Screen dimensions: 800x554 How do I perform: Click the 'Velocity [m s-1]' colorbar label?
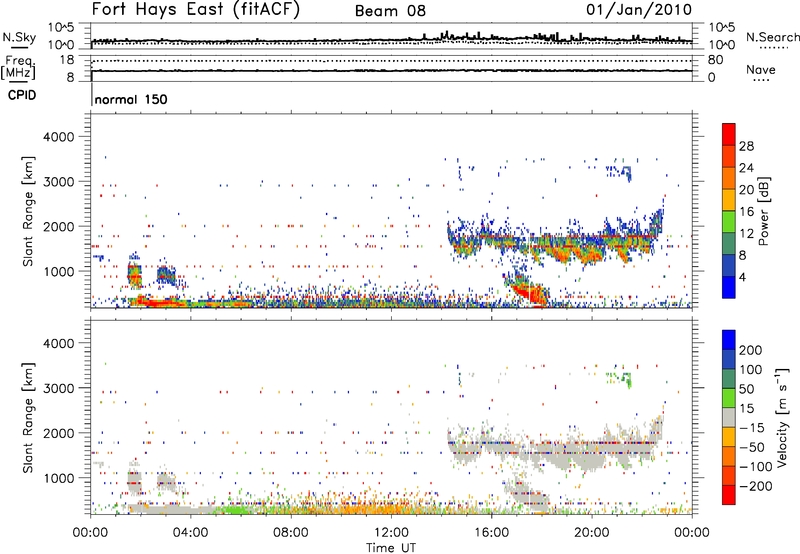click(x=782, y=417)
